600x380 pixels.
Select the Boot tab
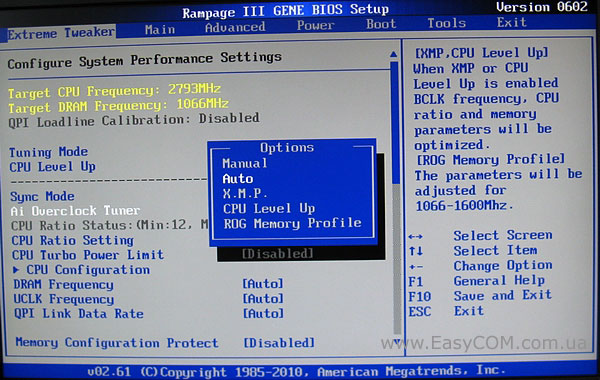click(x=381, y=24)
